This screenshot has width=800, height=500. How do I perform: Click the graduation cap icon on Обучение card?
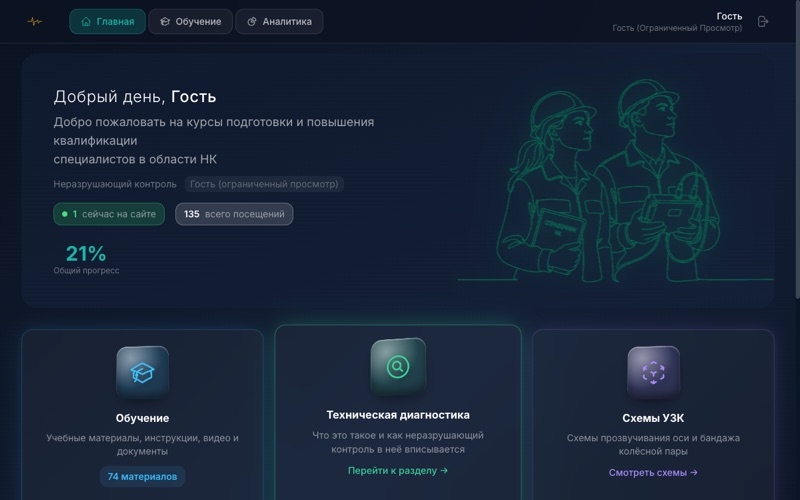click(142, 372)
